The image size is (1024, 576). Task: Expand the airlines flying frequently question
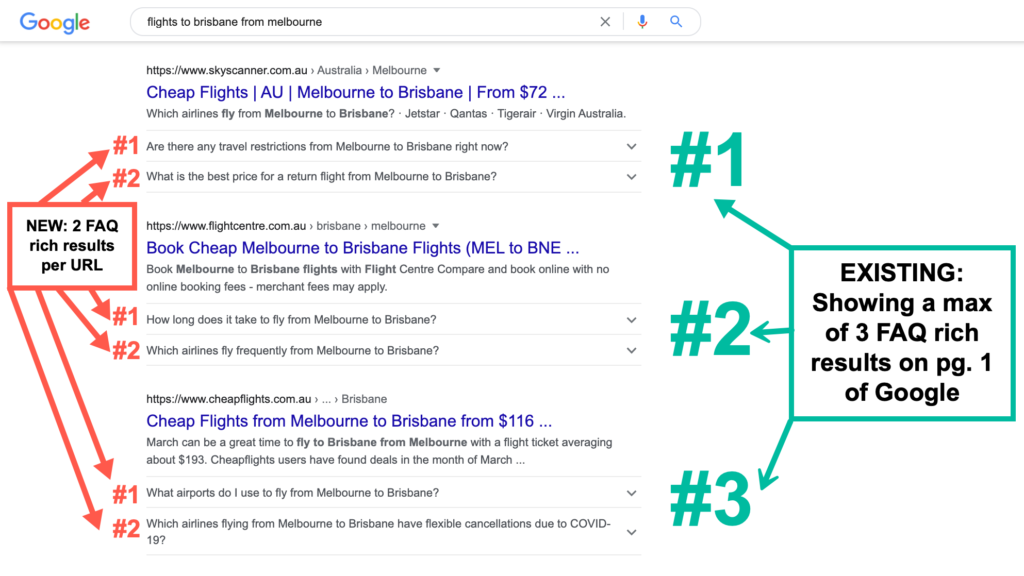click(x=630, y=350)
